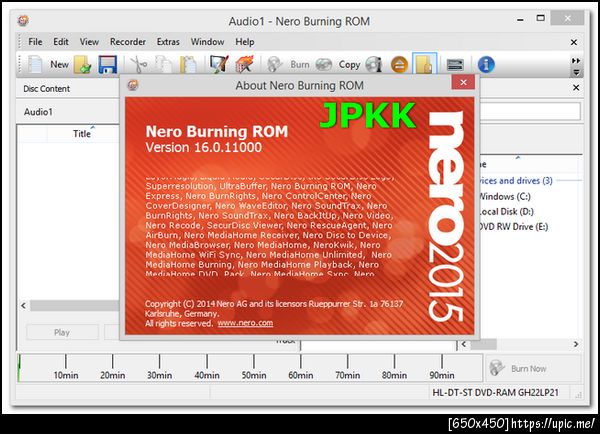Open the Recorder menu
600x434 pixels.
click(x=128, y=42)
